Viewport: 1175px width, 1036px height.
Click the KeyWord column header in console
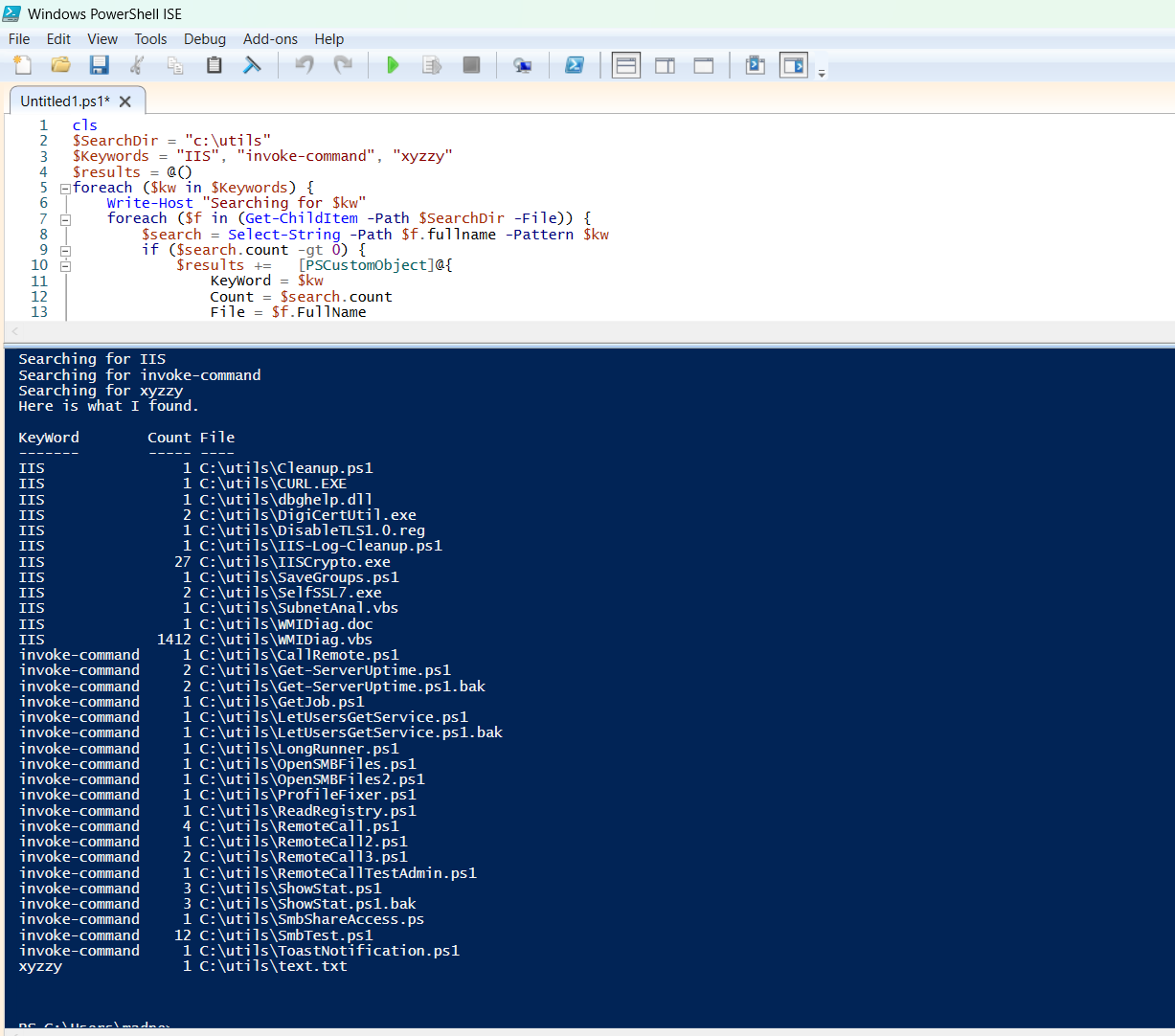49,438
